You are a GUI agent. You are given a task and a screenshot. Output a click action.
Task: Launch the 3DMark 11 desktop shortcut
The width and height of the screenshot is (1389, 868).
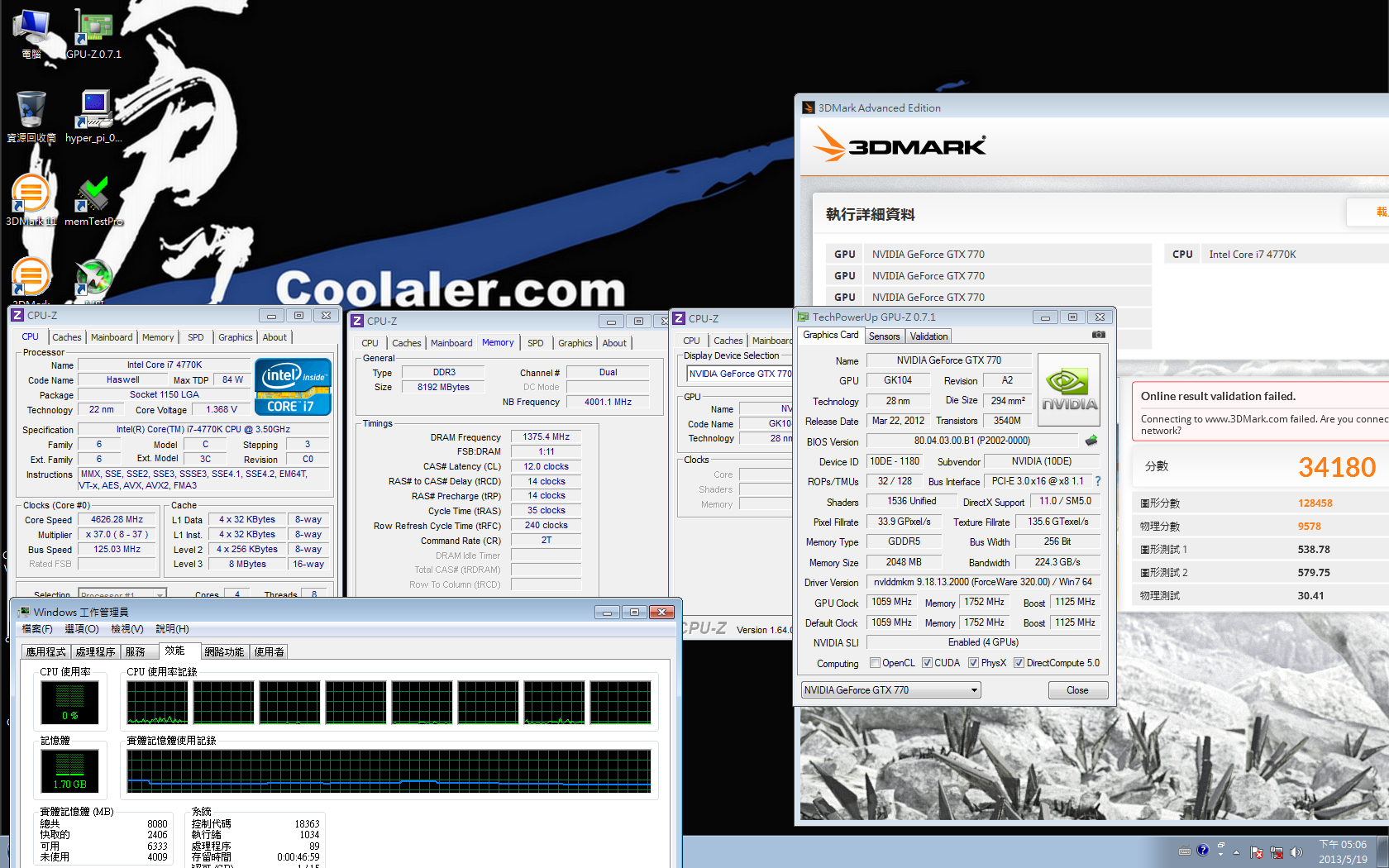pyautogui.click(x=31, y=200)
